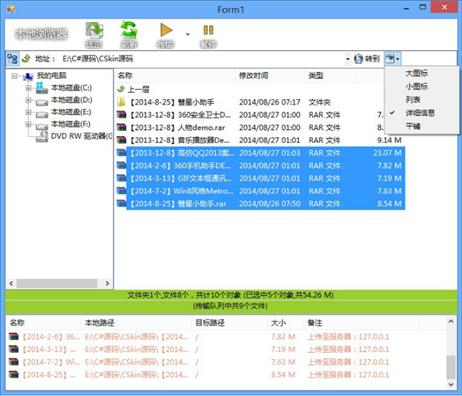Image resolution: width=462 pixels, height=396 pixels.
Task: Click the 修改时间 column header
Action: pyautogui.click(x=253, y=76)
